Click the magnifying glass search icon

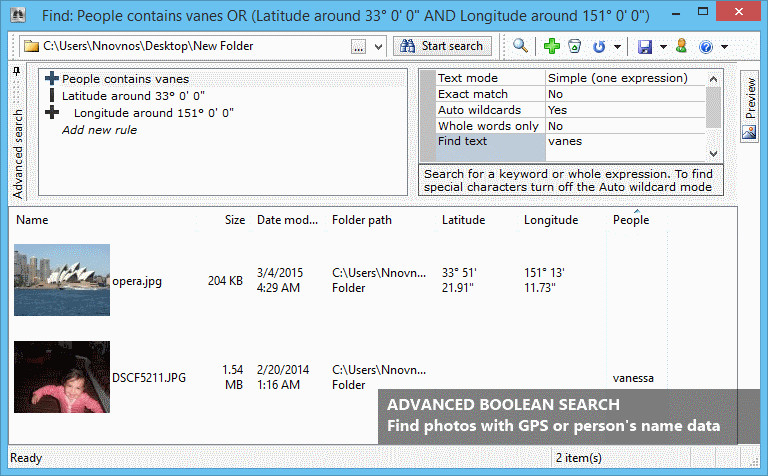click(x=520, y=46)
